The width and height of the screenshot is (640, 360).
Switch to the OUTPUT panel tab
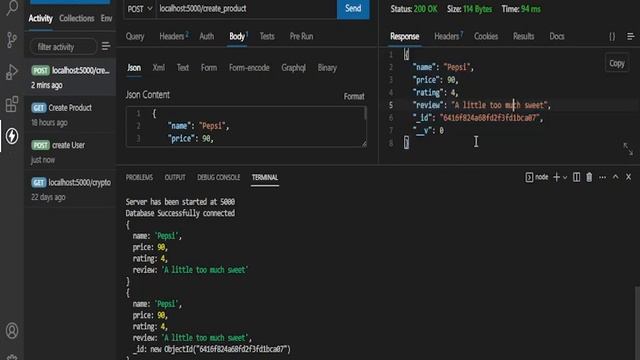coord(175,177)
